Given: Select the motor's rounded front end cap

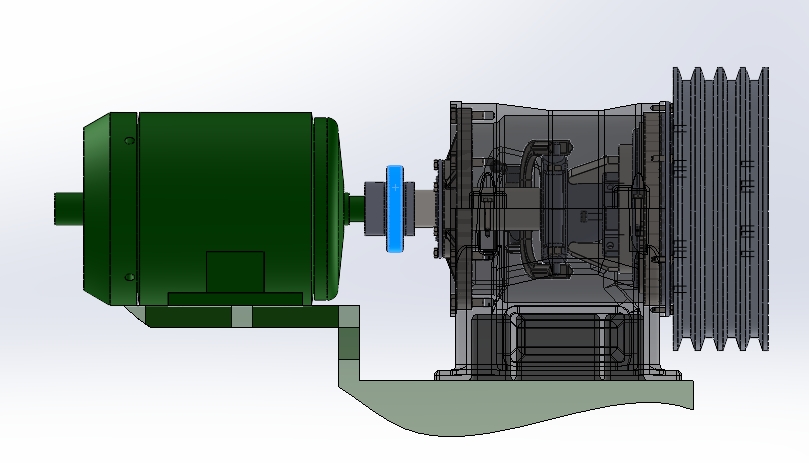Looking at the screenshot, I should pos(327,209).
